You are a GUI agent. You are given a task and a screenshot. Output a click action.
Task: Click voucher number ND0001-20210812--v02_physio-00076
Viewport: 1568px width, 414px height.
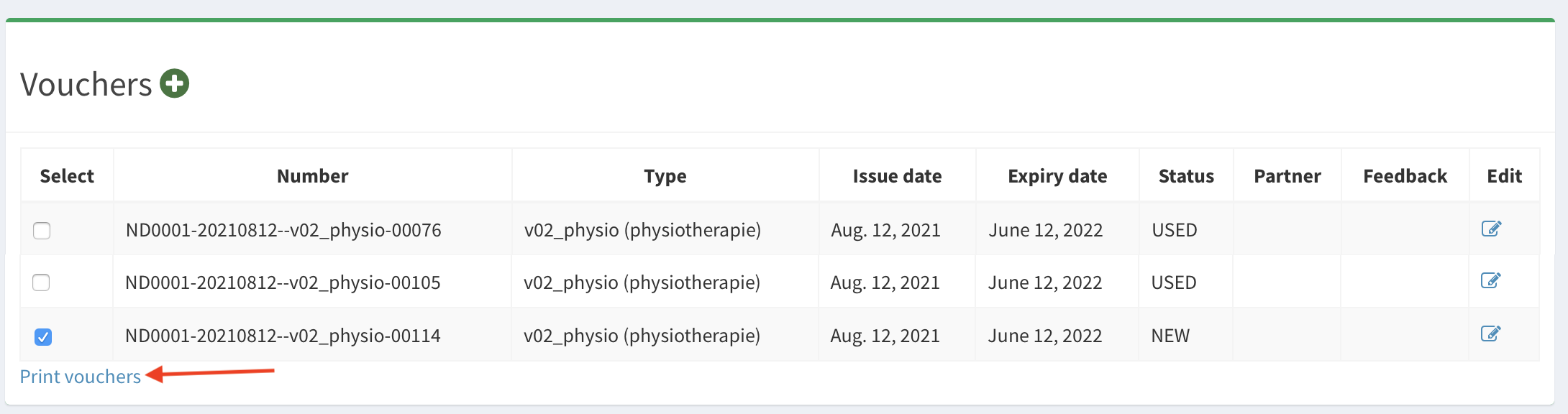[283, 230]
